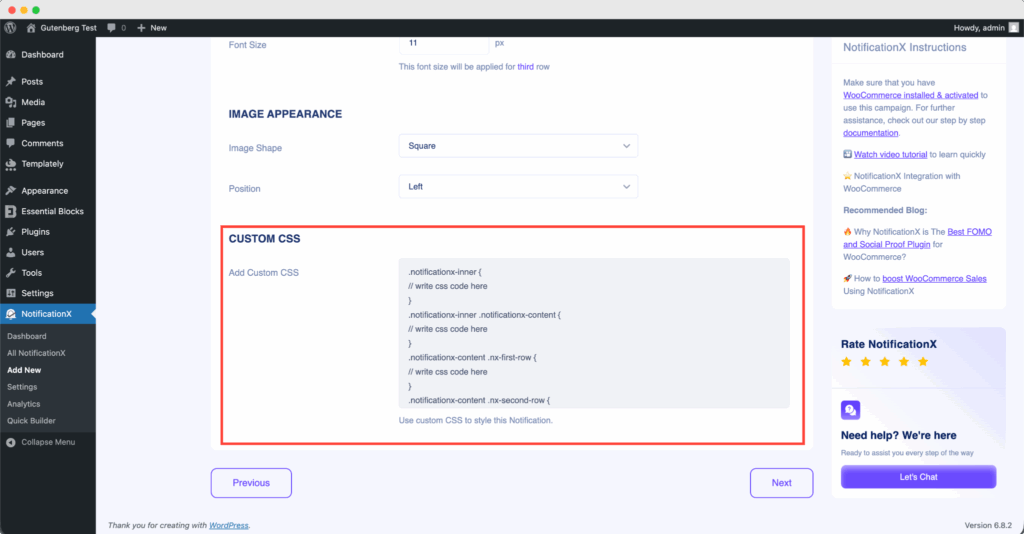Open the Appearance menu
The height and width of the screenshot is (534, 1024).
pyautogui.click(x=44, y=191)
